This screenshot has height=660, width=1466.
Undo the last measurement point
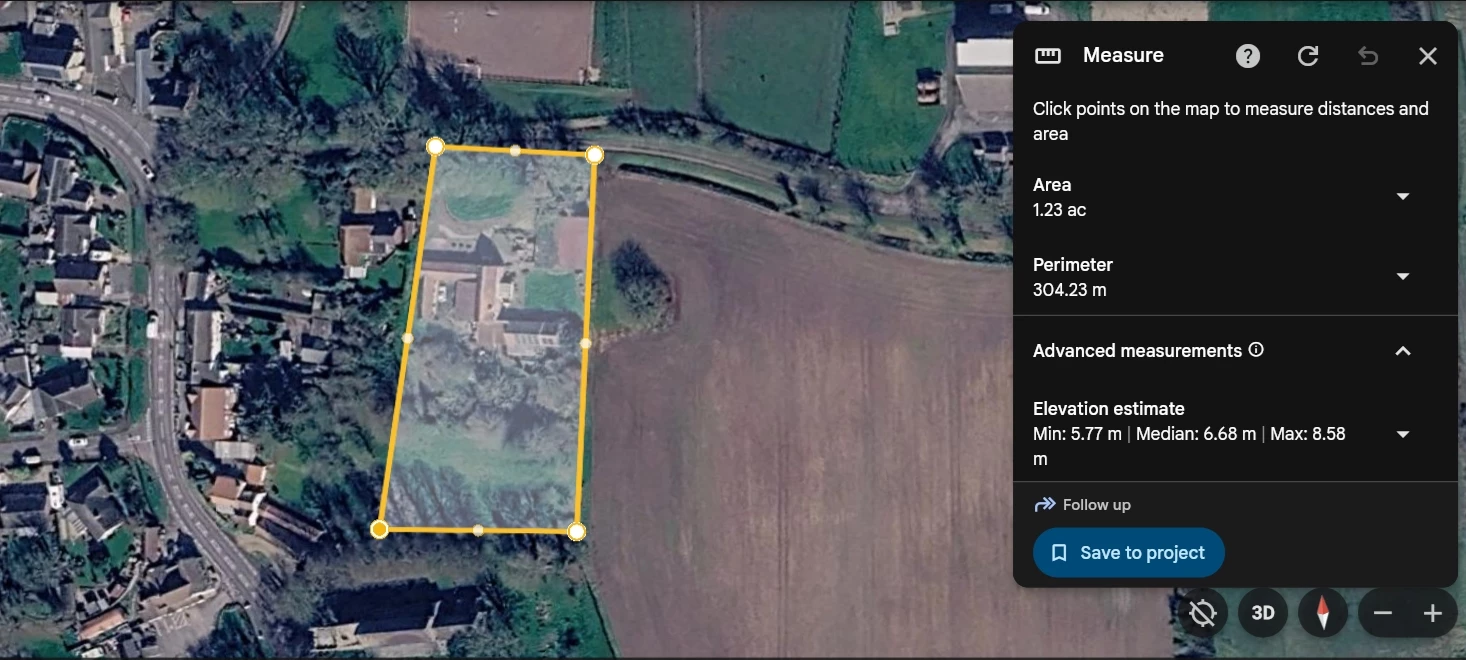pos(1368,56)
